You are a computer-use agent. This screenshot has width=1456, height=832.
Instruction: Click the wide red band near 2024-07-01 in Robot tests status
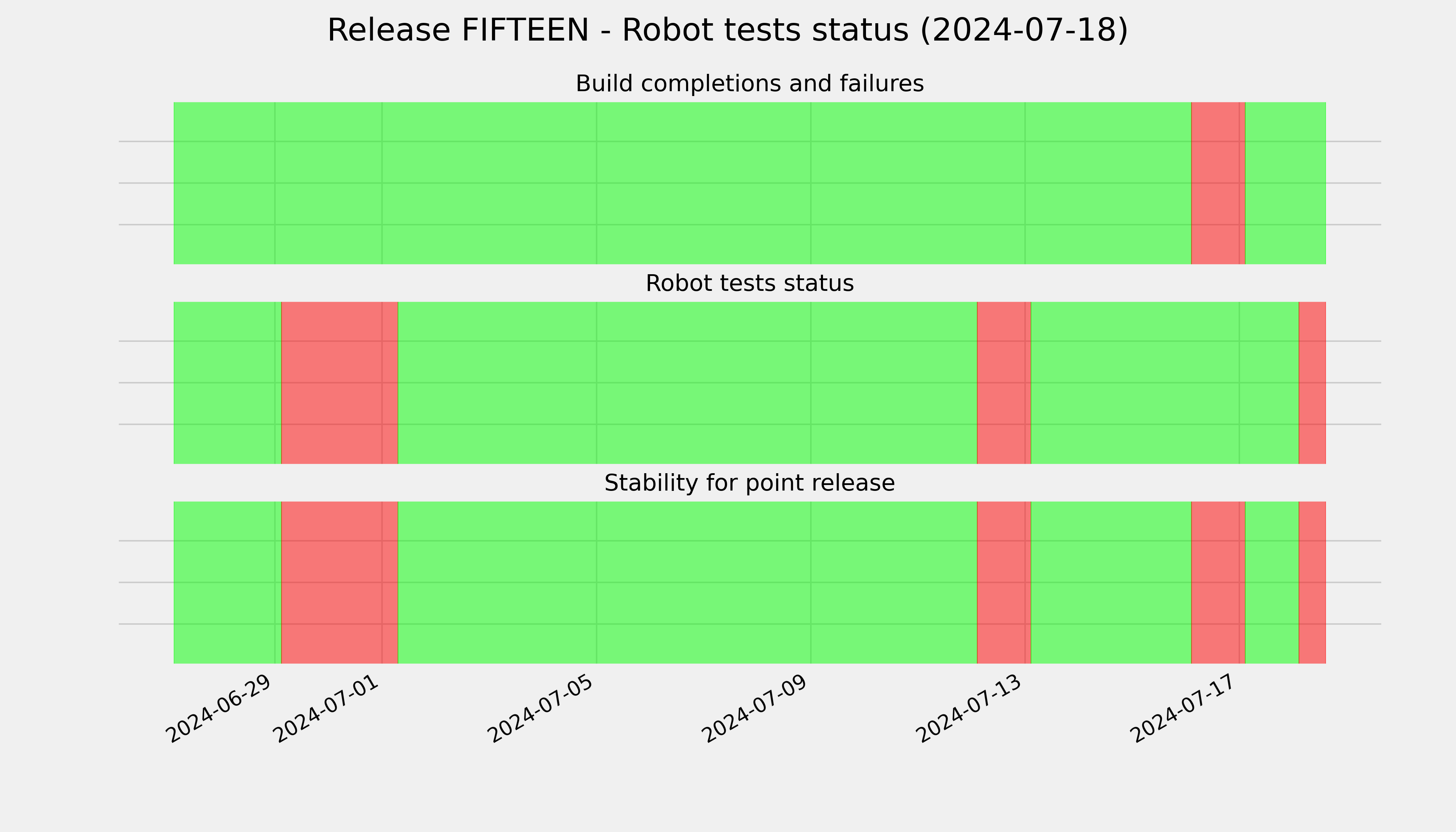pyautogui.click(x=339, y=383)
